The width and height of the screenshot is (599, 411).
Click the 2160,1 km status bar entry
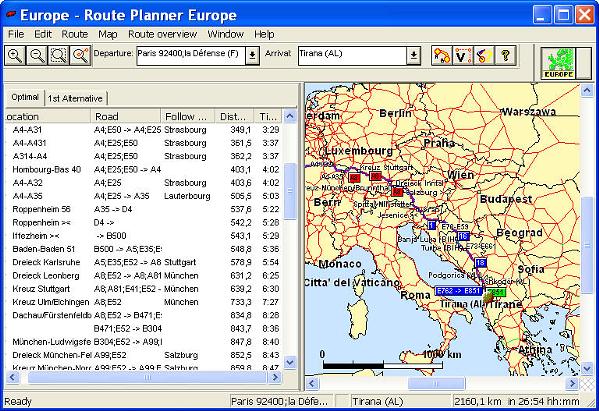click(516, 401)
